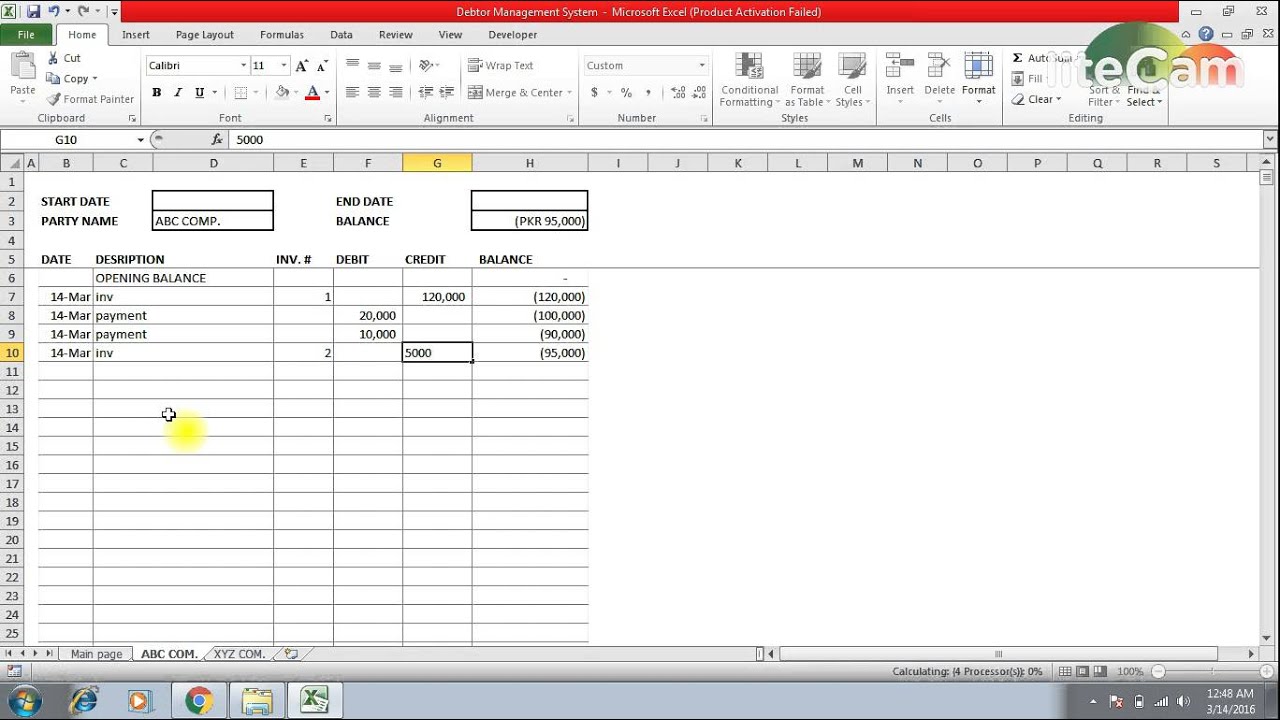Click the Copy icon
Image resolution: width=1280 pixels, height=720 pixels.
53,79
